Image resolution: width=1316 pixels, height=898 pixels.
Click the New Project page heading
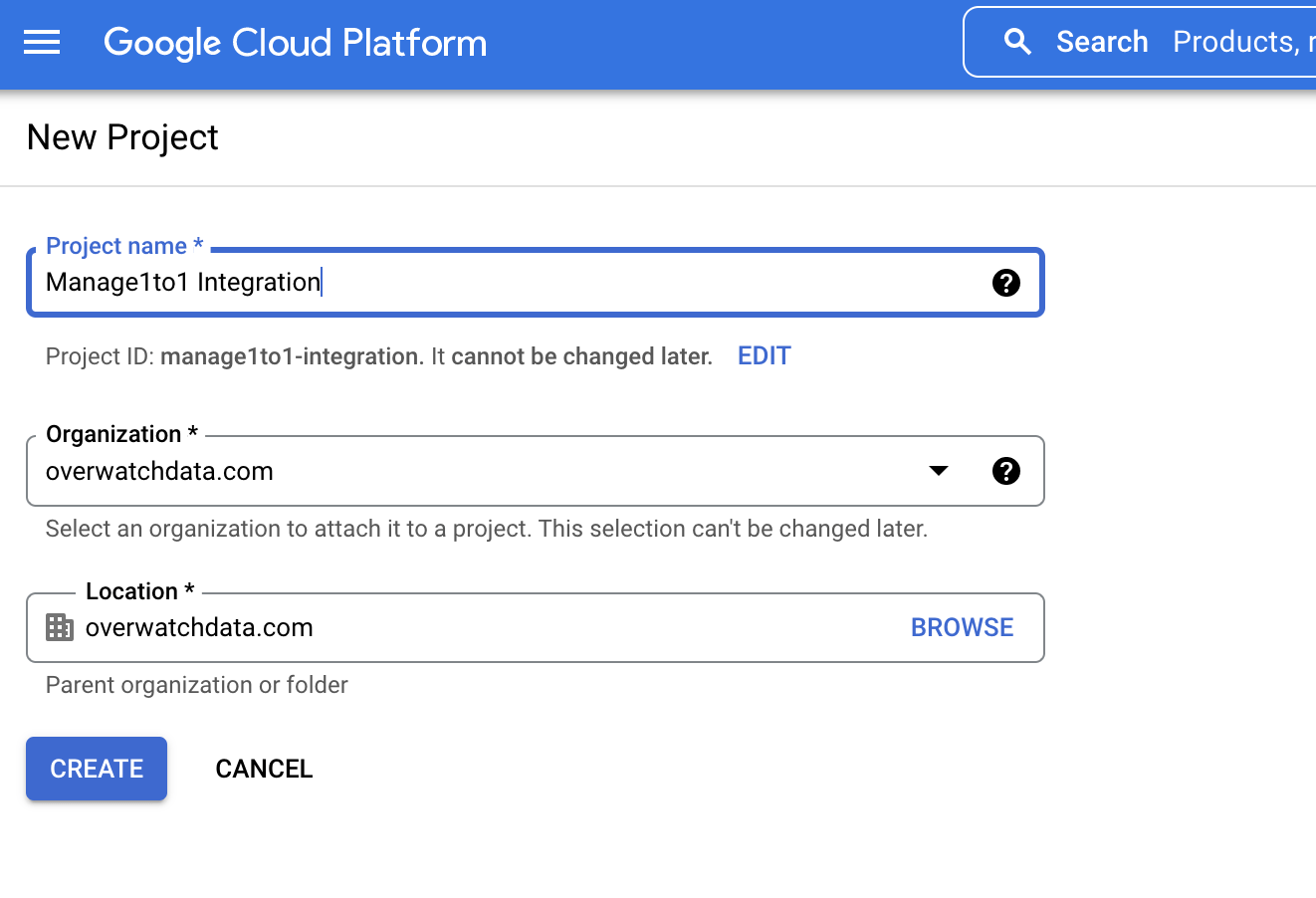click(x=122, y=137)
